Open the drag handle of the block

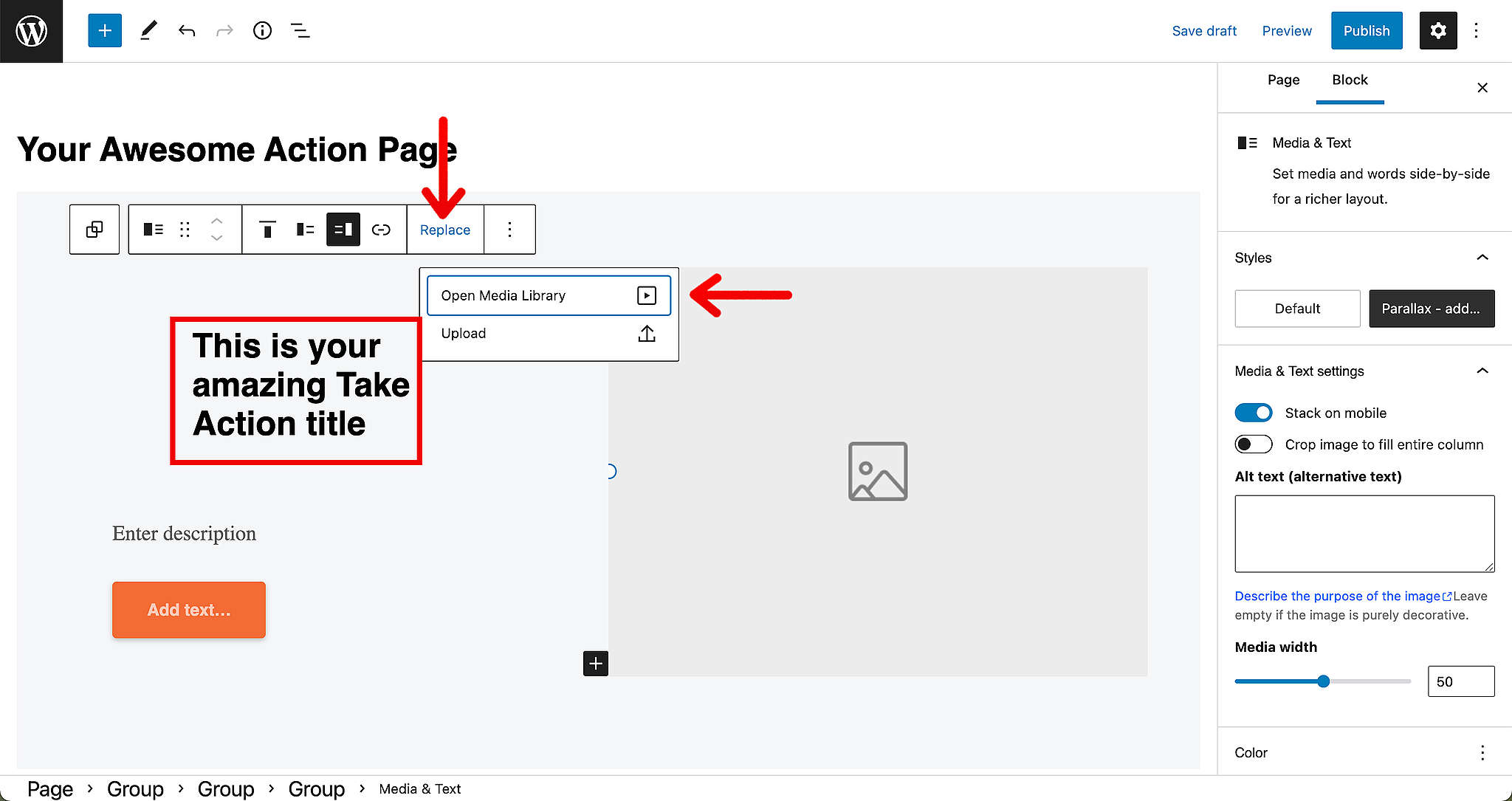click(185, 229)
